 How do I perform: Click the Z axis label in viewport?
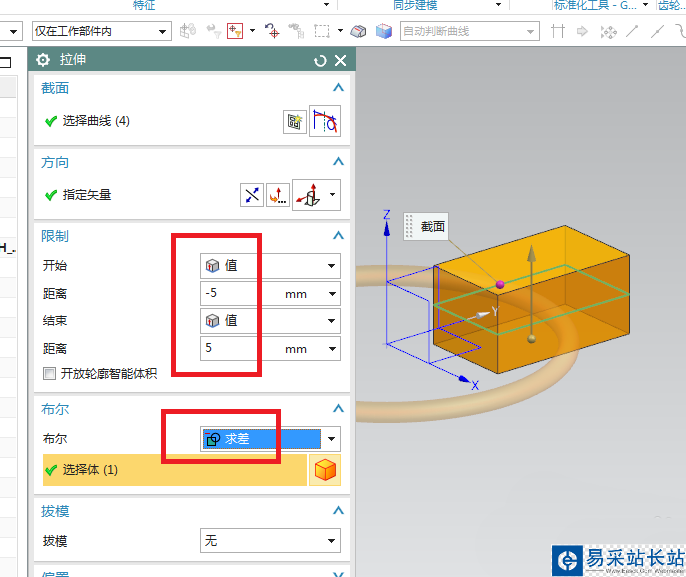point(386,215)
